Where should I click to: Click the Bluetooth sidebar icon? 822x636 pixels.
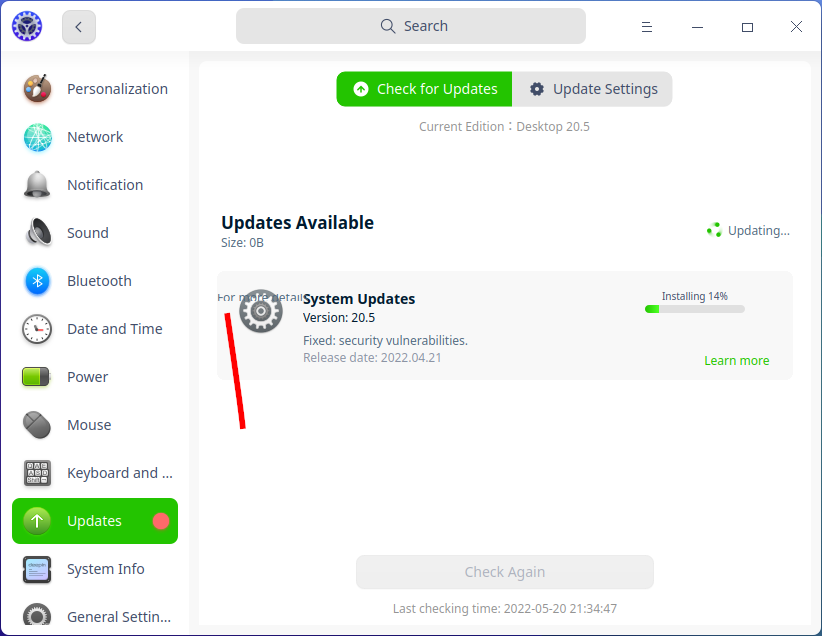pos(36,281)
